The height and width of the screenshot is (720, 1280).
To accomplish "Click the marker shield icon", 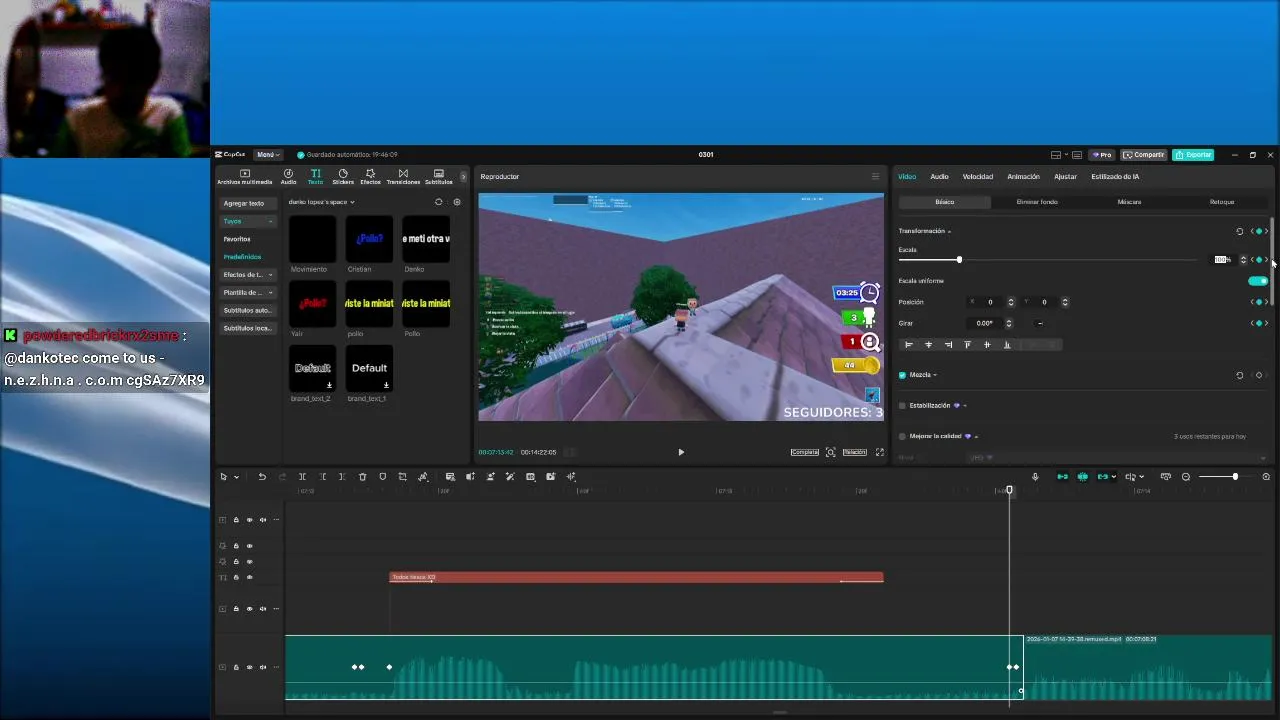I will [x=382, y=477].
